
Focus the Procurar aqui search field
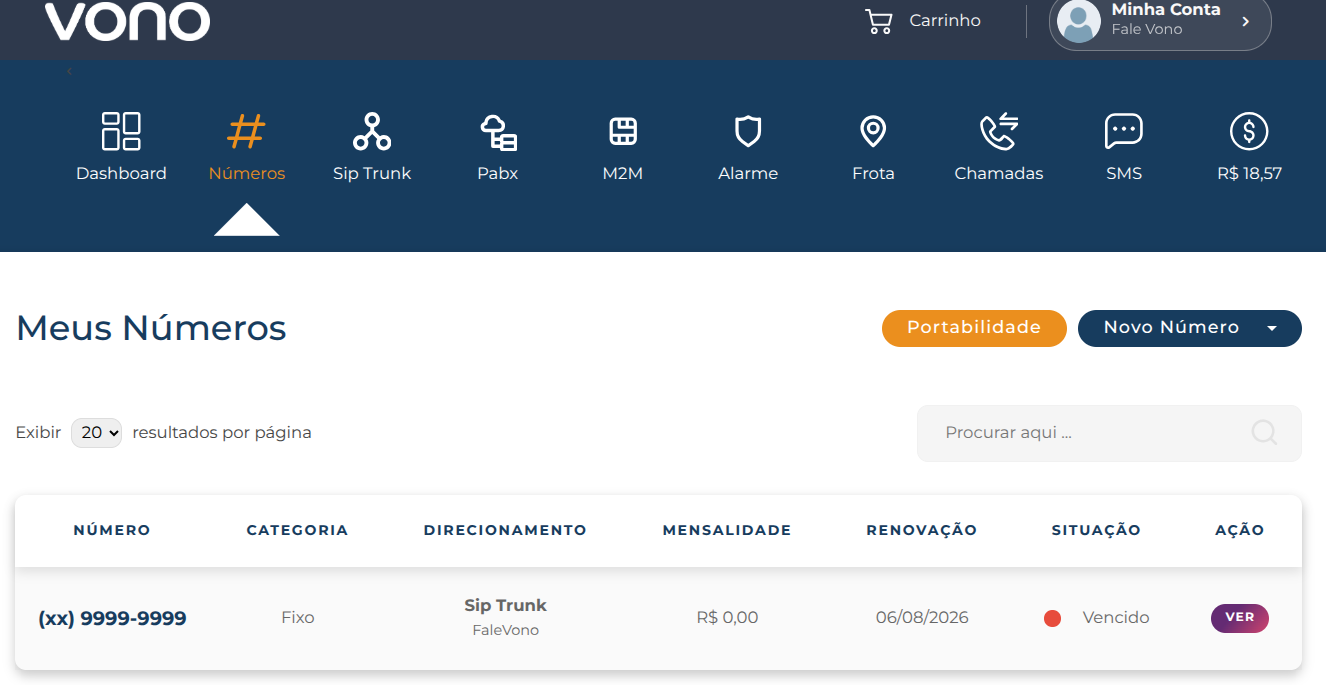(1109, 433)
